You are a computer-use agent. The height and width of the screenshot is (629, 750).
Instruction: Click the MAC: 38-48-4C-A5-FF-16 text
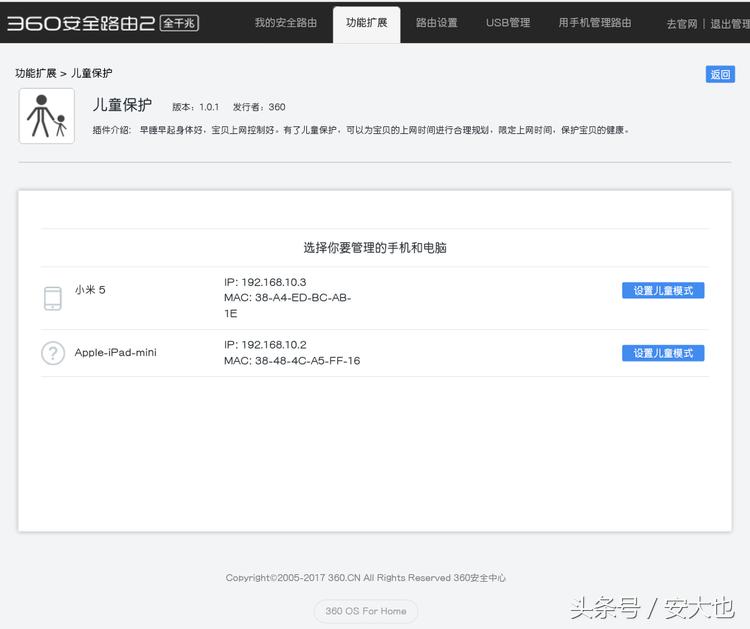(x=292, y=361)
